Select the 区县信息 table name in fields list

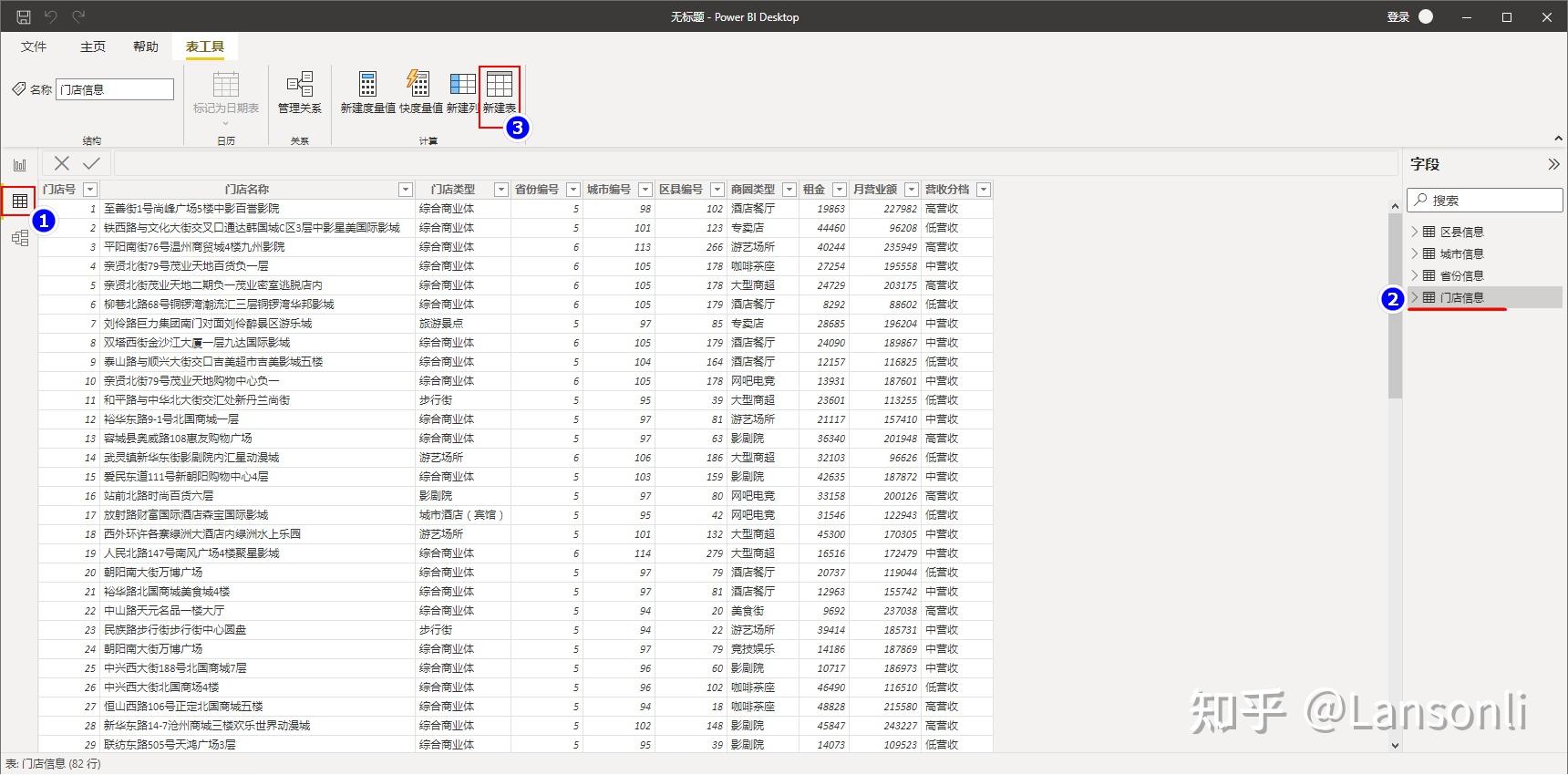pyautogui.click(x=1462, y=232)
